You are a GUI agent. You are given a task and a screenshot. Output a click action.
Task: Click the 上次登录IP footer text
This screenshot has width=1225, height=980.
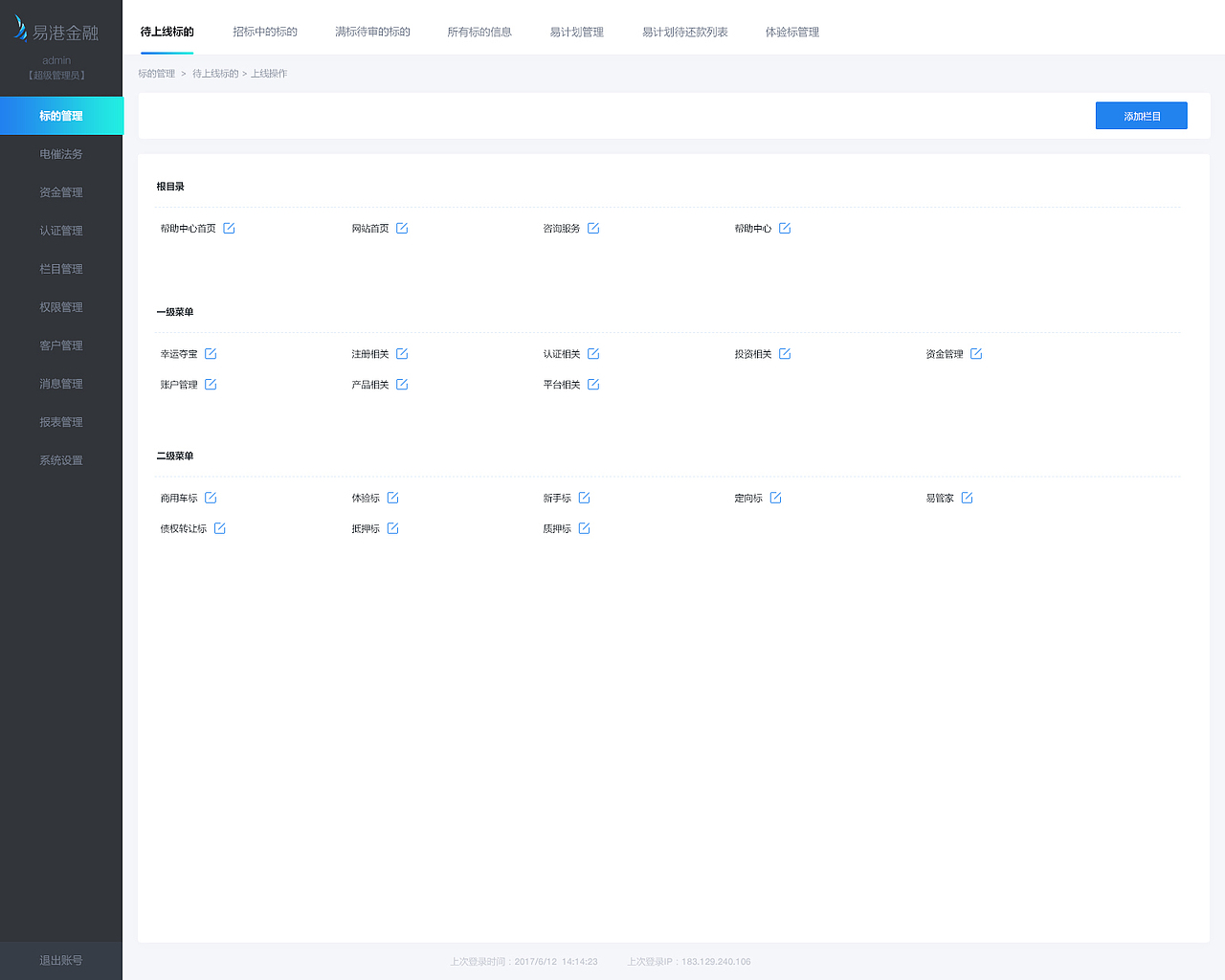click(x=689, y=962)
